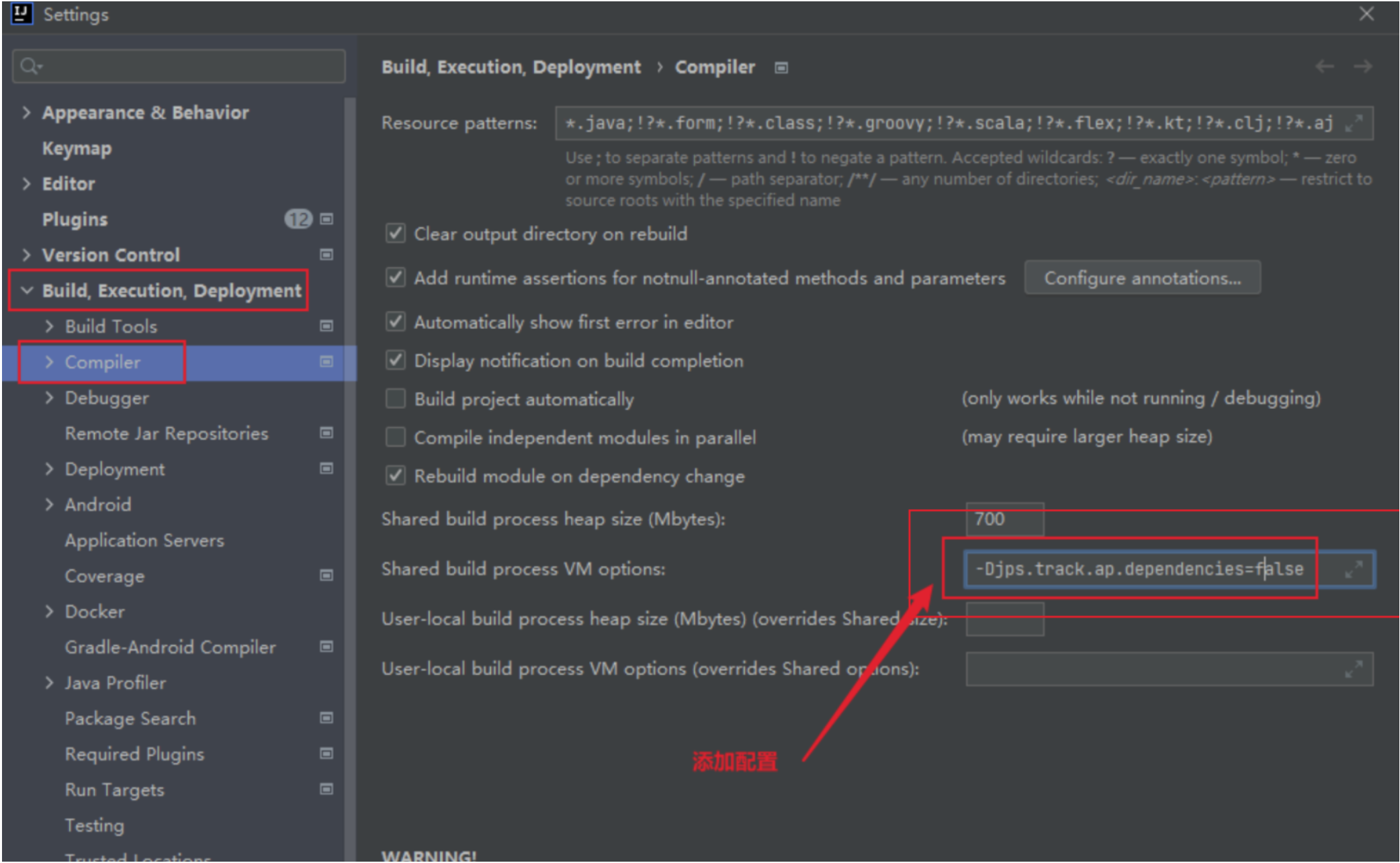Click project-level icon next to Version Control
Viewport: 1400px width, 863px height.
click(326, 255)
